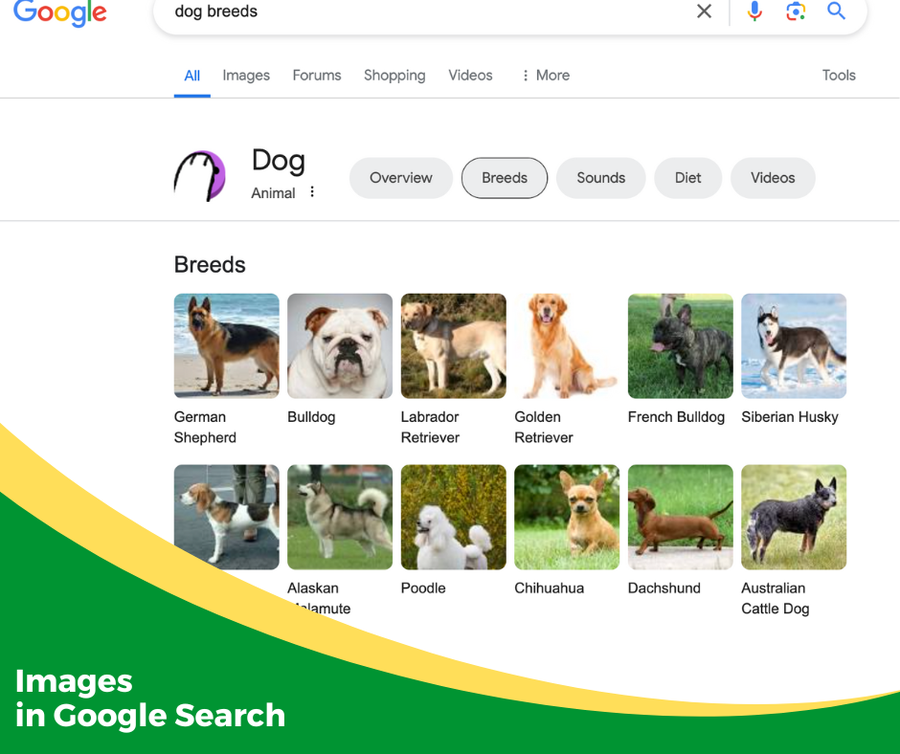This screenshot has width=900, height=754.
Task: Switch to the Images tab
Action: click(x=246, y=75)
